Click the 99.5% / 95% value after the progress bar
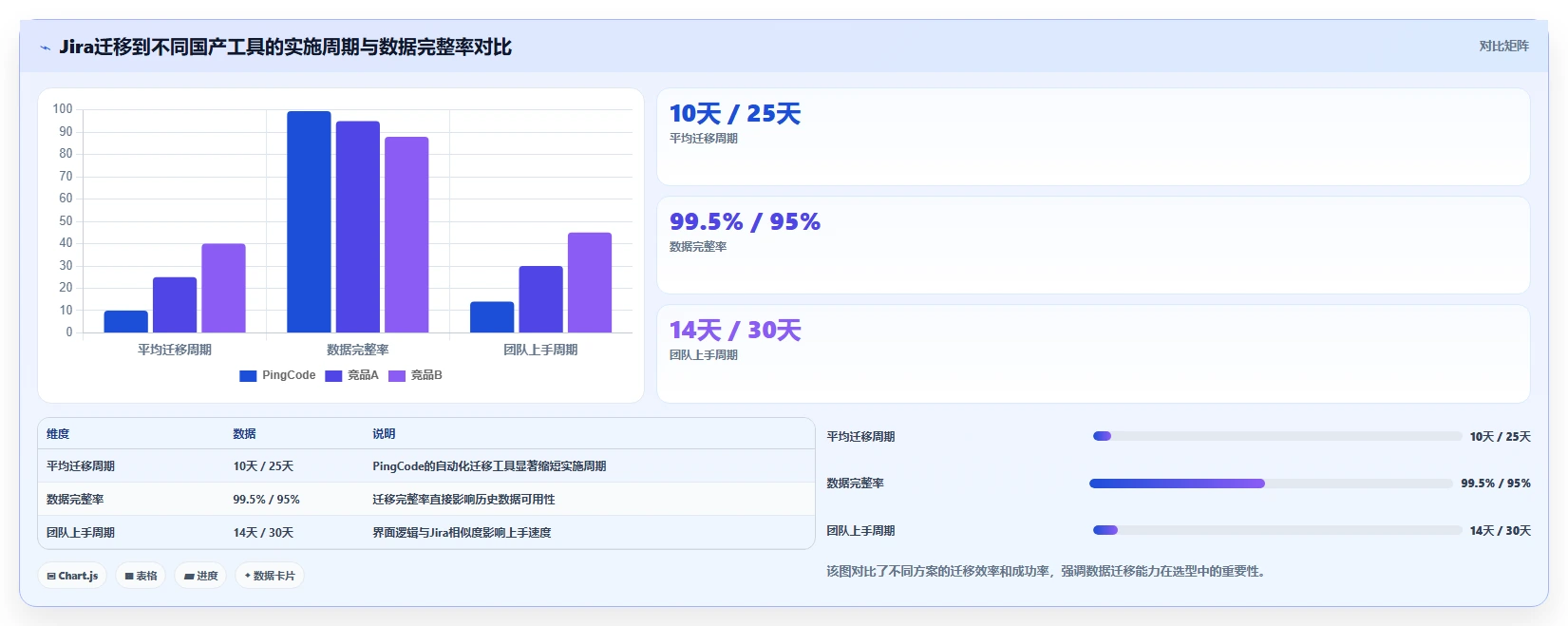The image size is (1568, 626). 1496,484
